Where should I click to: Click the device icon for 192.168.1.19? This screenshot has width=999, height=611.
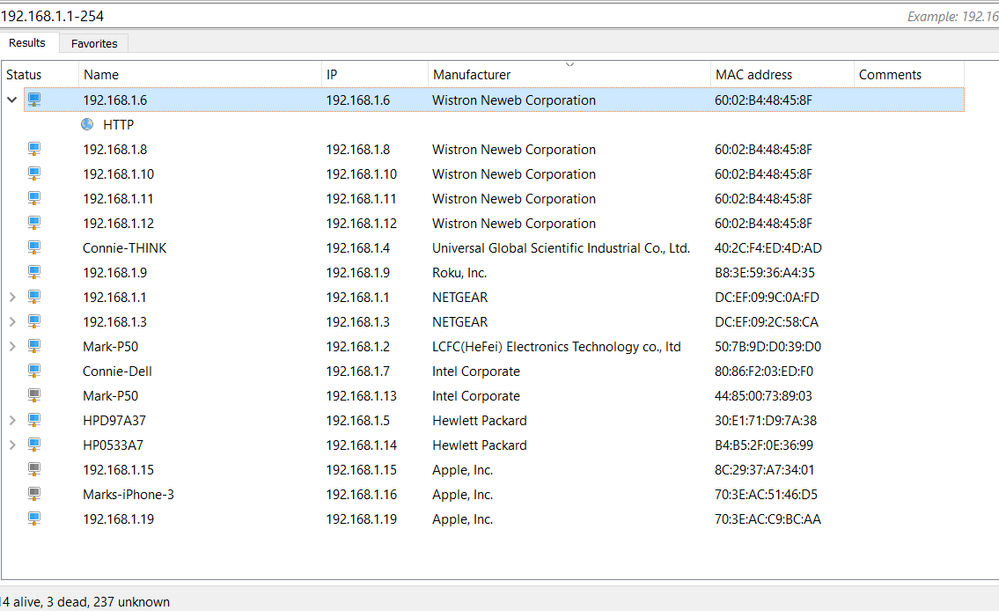pos(34,519)
